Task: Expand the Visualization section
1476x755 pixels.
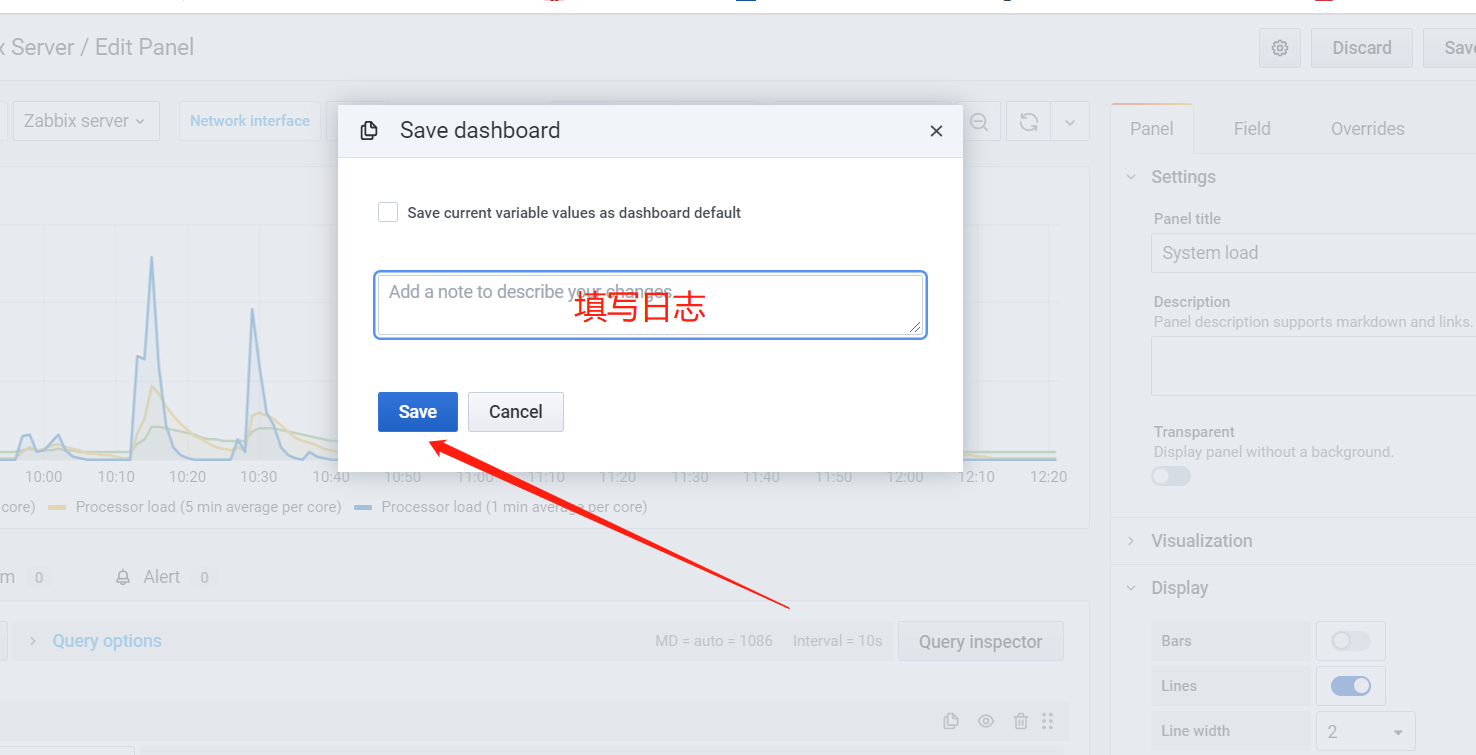Action: (1201, 541)
